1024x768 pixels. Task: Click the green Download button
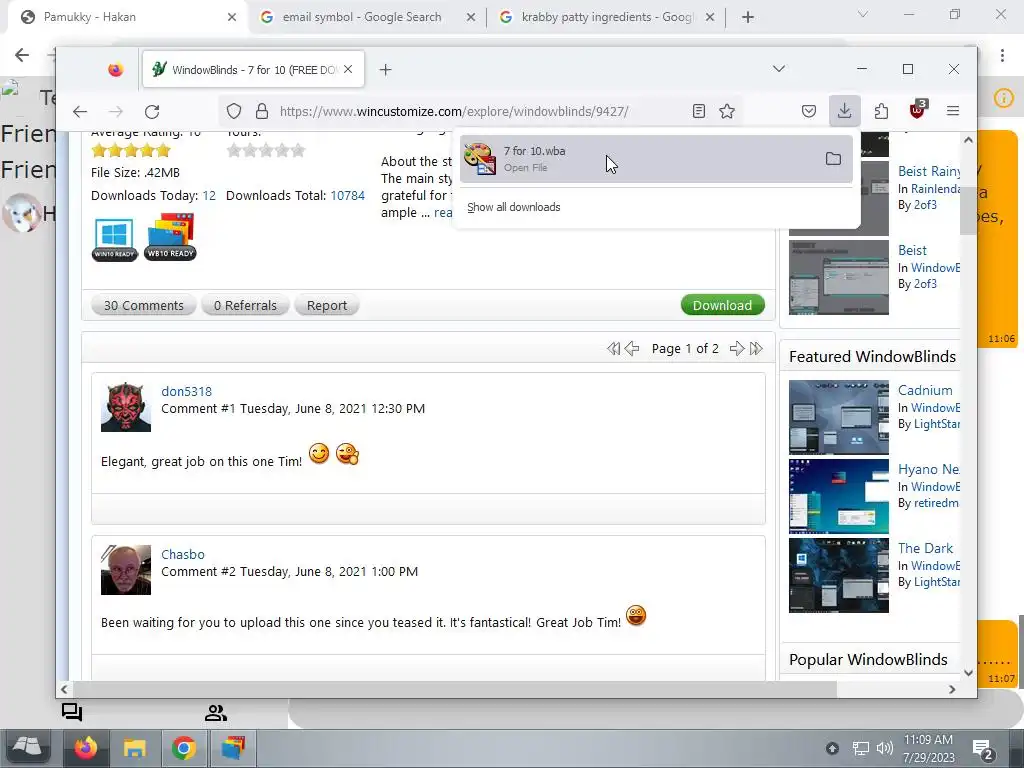tap(722, 305)
